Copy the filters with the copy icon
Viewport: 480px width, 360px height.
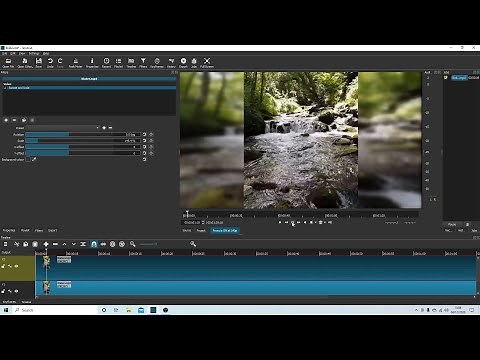(x=24, y=120)
